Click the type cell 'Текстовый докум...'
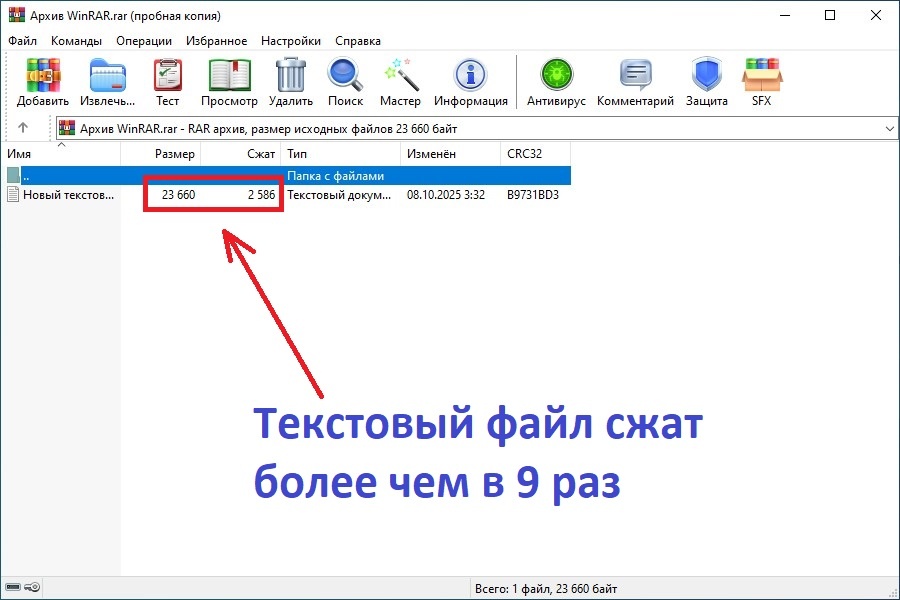The image size is (900, 600). [x=339, y=195]
